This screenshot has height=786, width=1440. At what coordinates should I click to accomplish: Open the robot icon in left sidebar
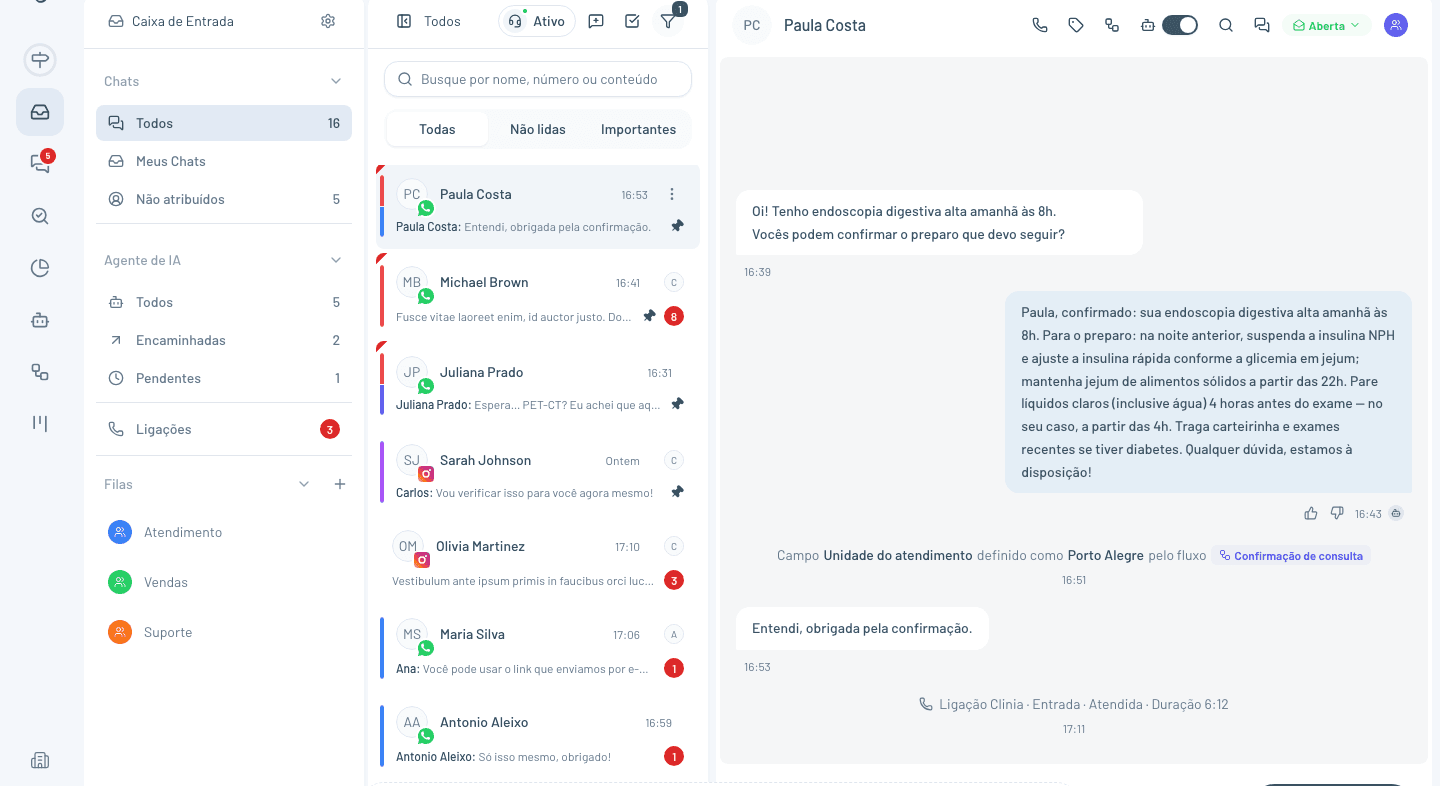pos(40,320)
